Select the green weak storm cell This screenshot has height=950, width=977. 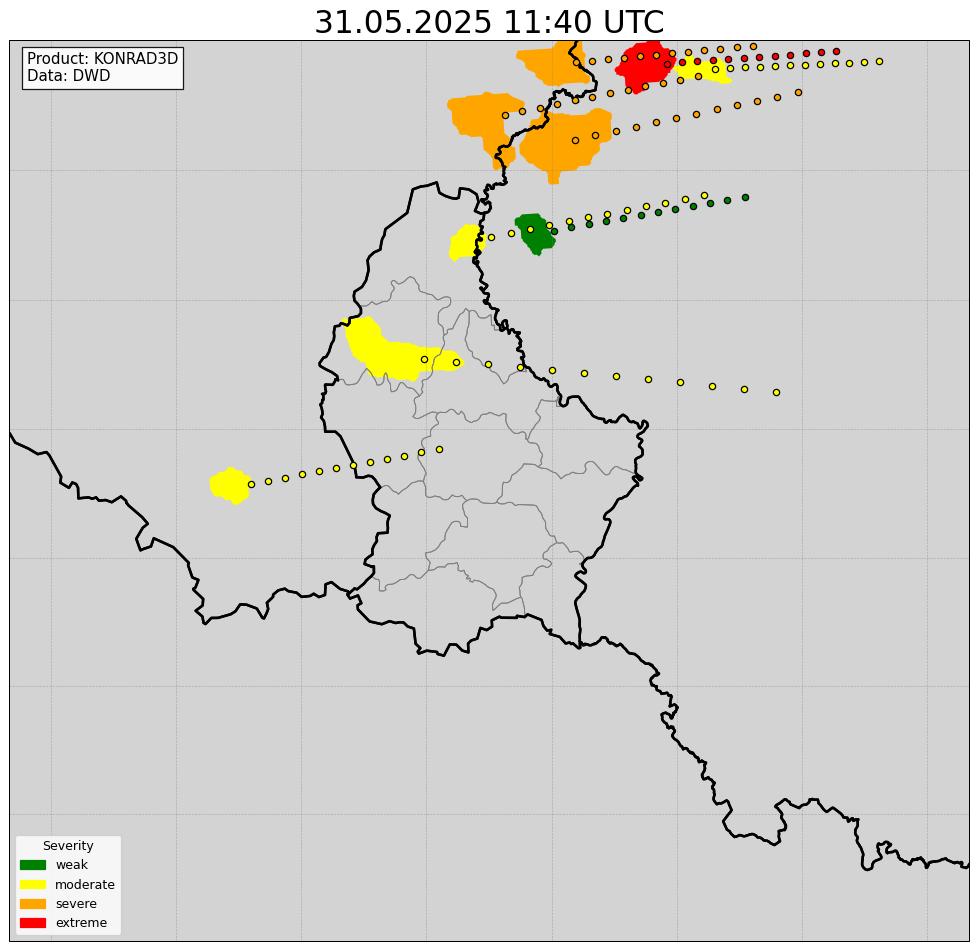coord(535,234)
